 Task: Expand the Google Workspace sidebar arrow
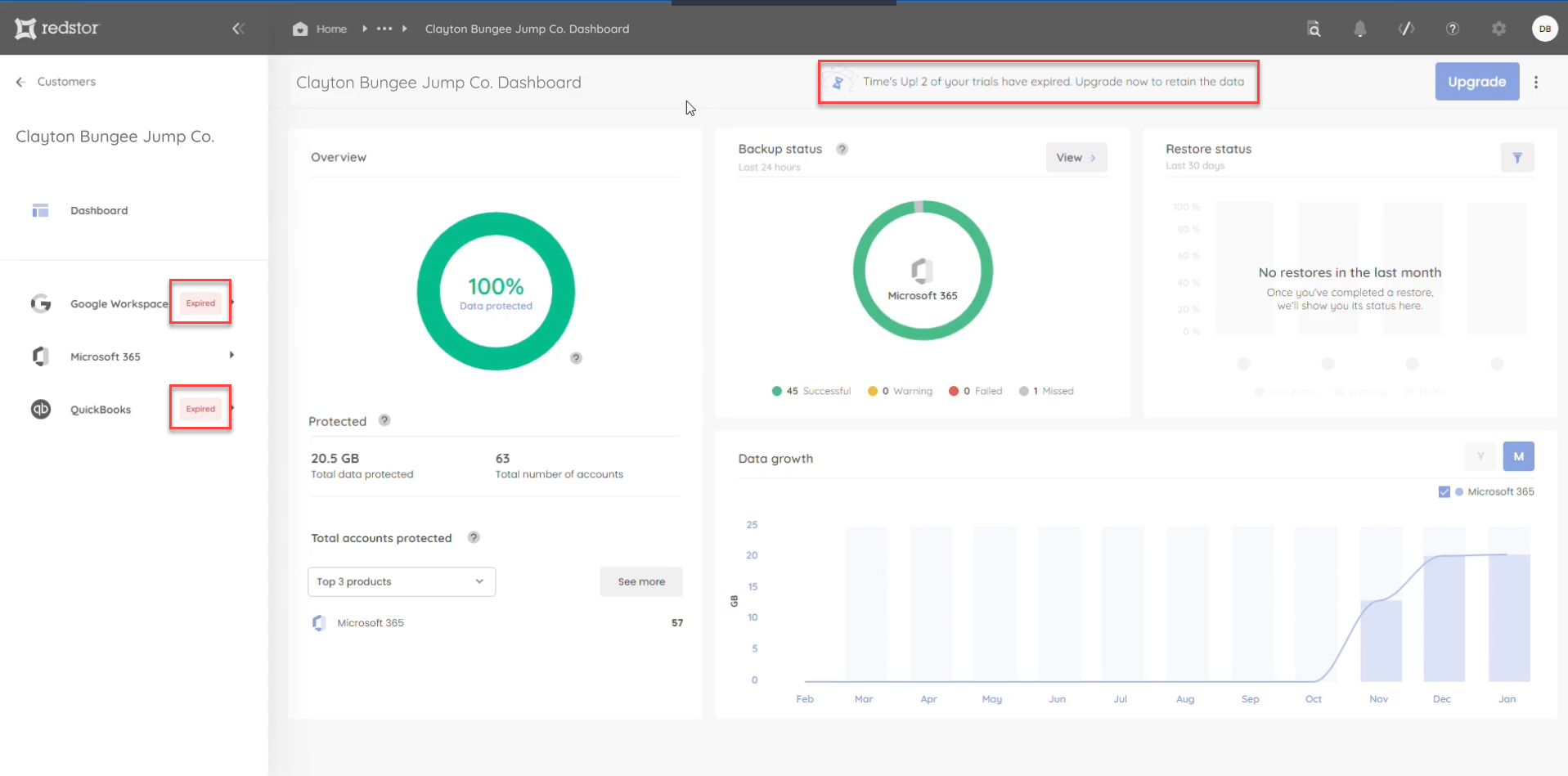233,303
